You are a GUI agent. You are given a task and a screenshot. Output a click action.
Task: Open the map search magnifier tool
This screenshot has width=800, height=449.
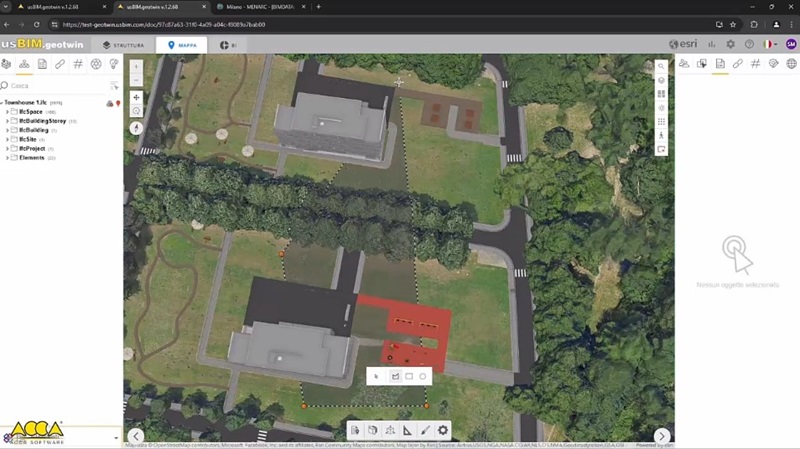[x=661, y=66]
